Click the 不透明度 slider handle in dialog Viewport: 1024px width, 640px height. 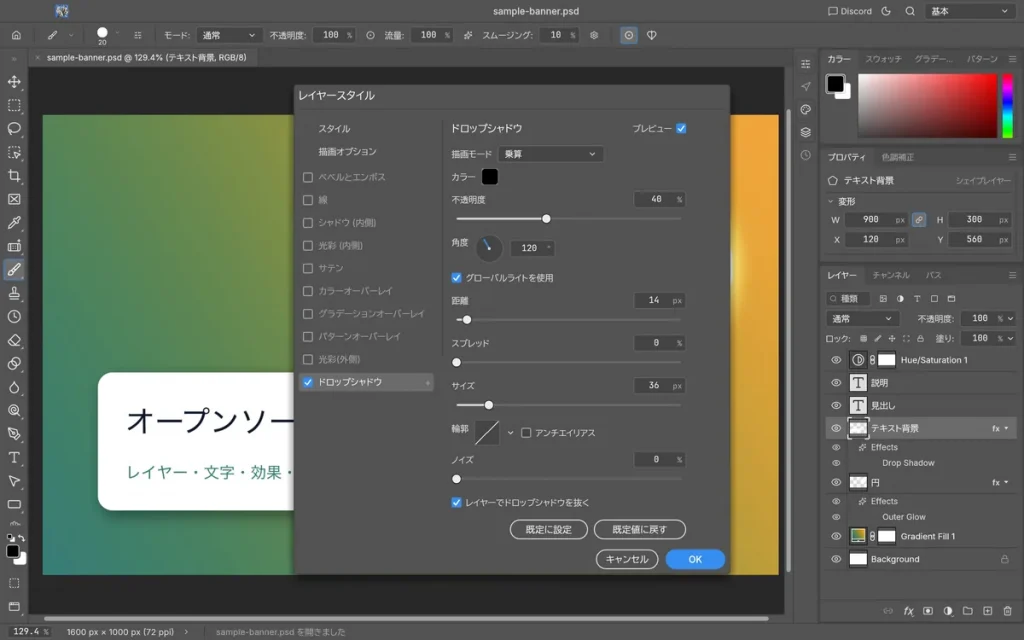pos(546,219)
